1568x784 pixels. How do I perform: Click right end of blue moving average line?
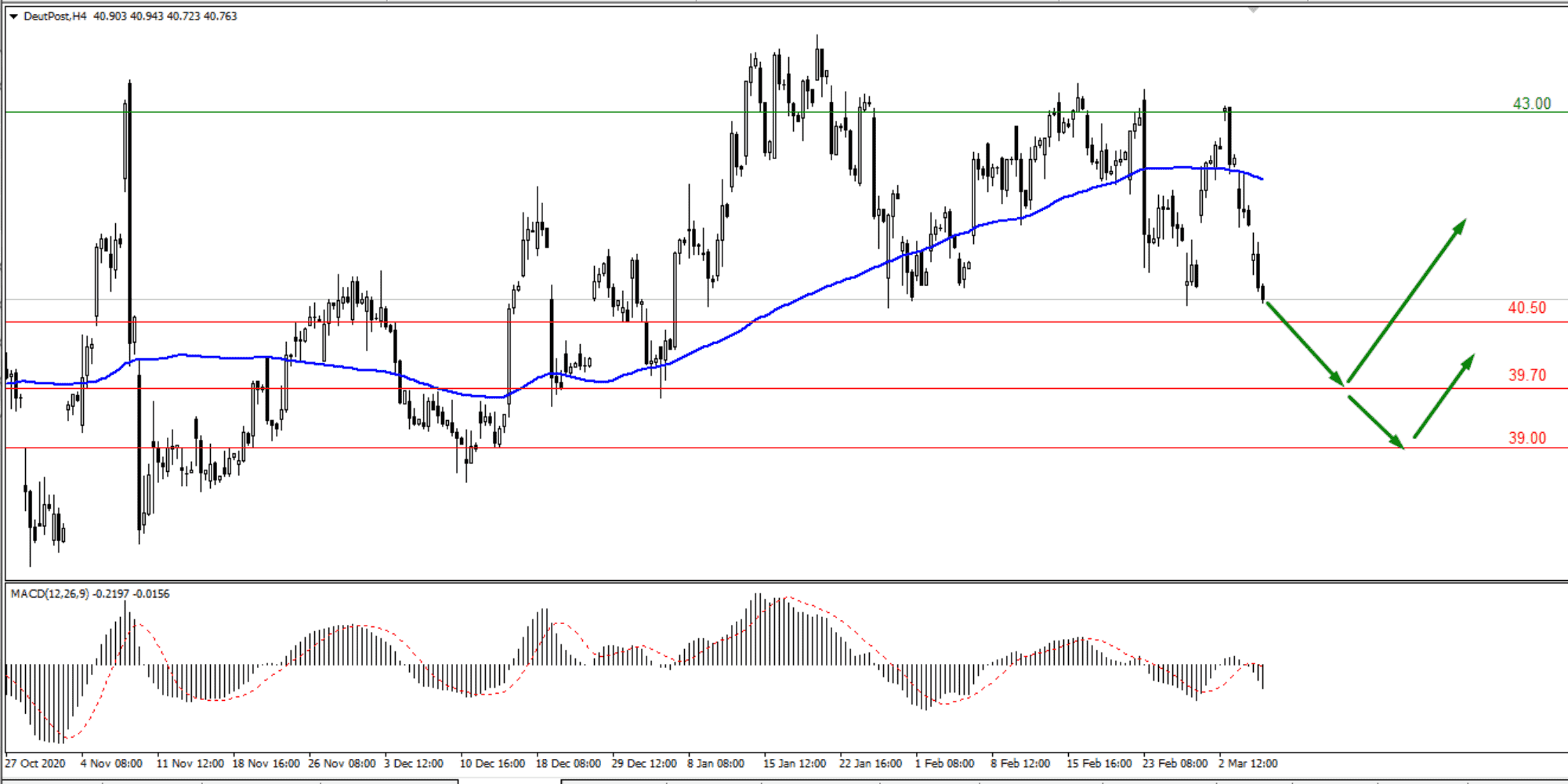point(1262,179)
